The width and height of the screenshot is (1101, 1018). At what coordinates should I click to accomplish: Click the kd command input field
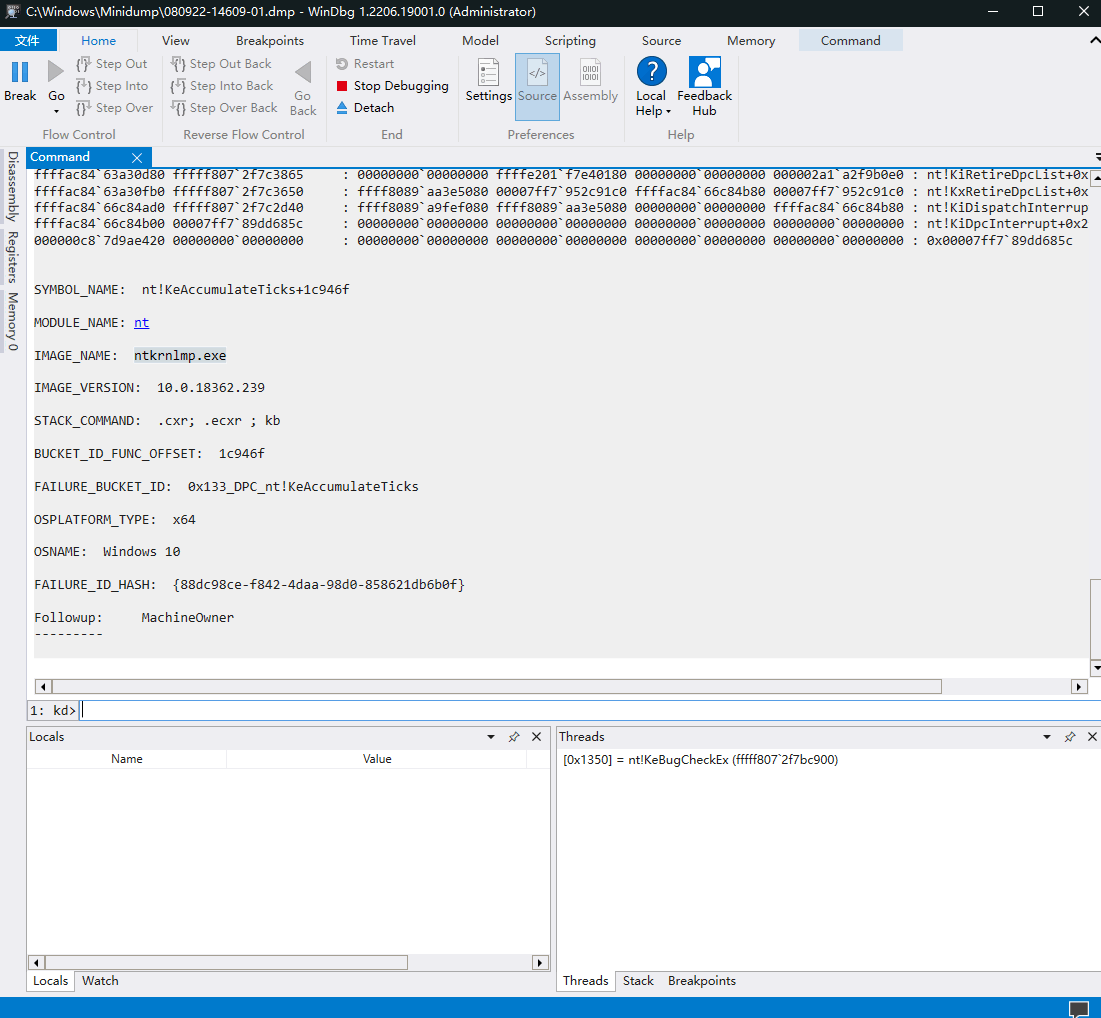(x=588, y=710)
